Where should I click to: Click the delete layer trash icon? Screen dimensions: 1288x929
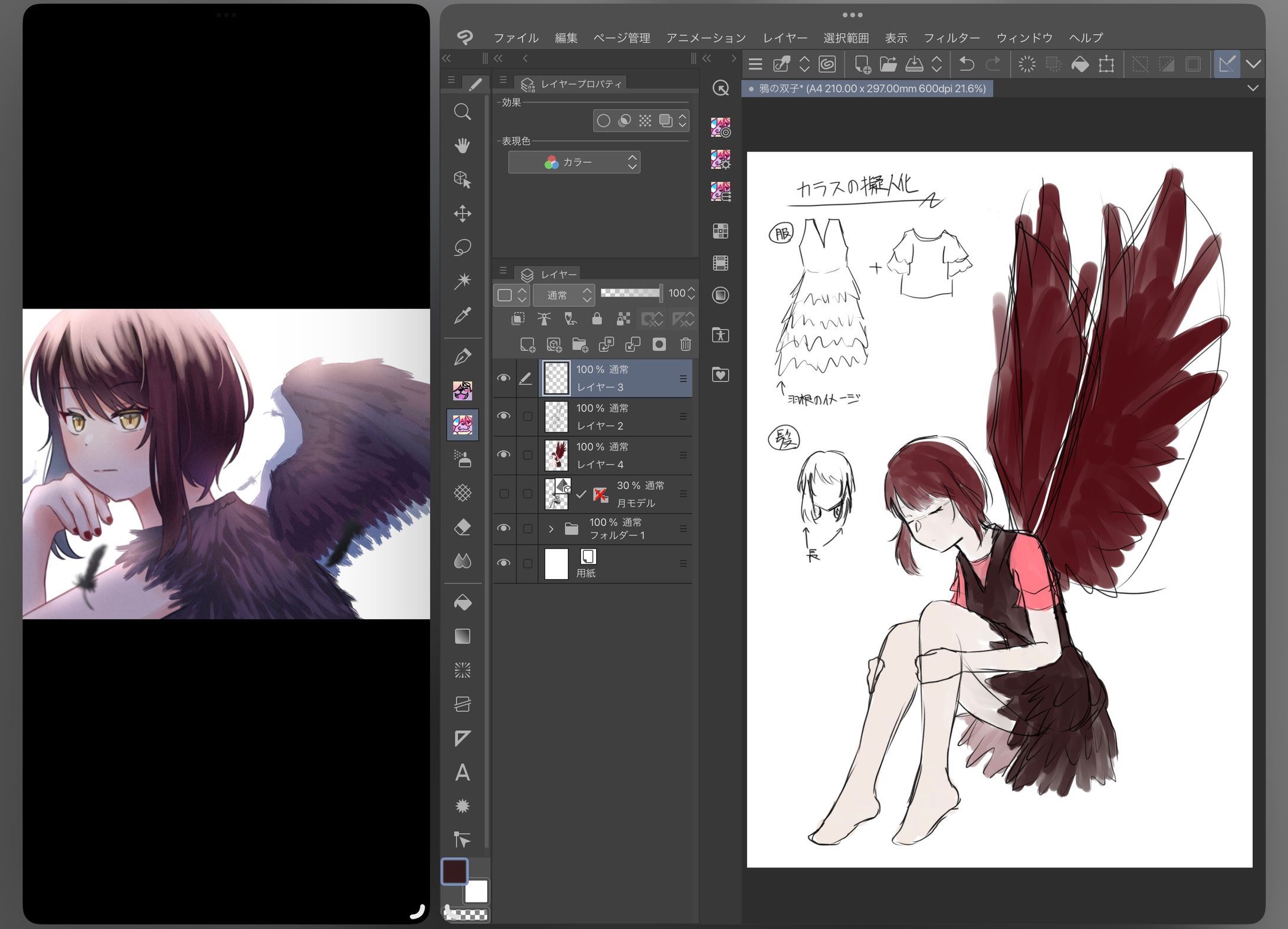tap(685, 344)
